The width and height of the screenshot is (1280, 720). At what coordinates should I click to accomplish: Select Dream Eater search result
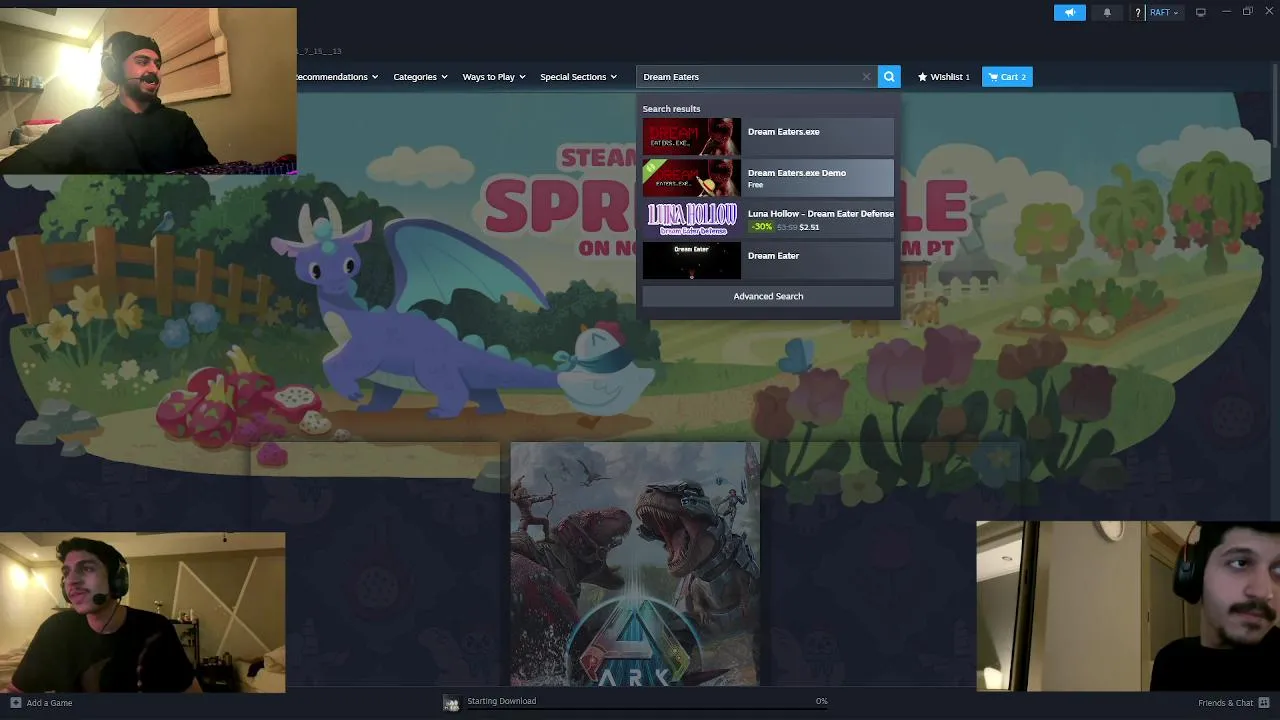click(768, 261)
